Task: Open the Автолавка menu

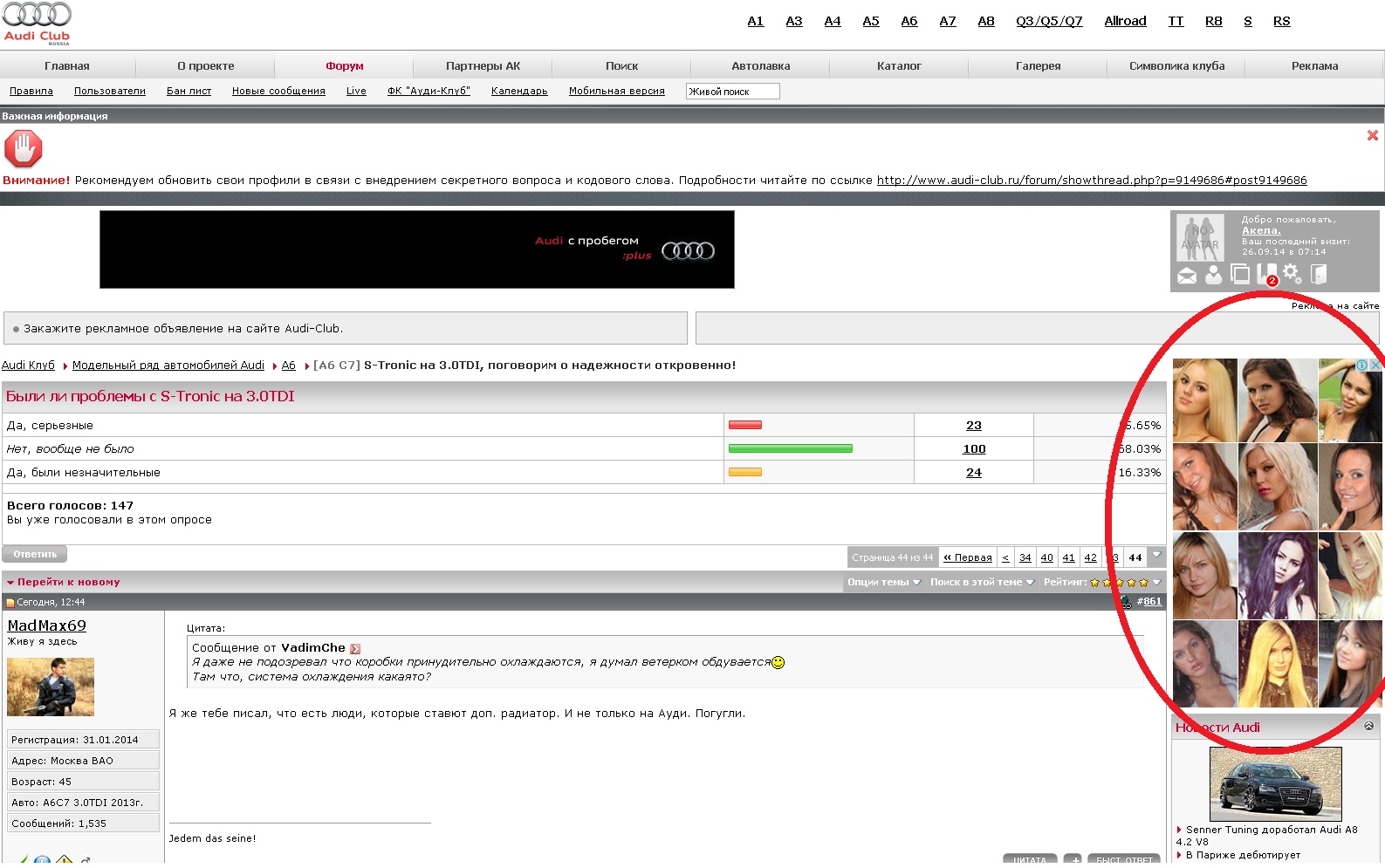Action: 761,65
